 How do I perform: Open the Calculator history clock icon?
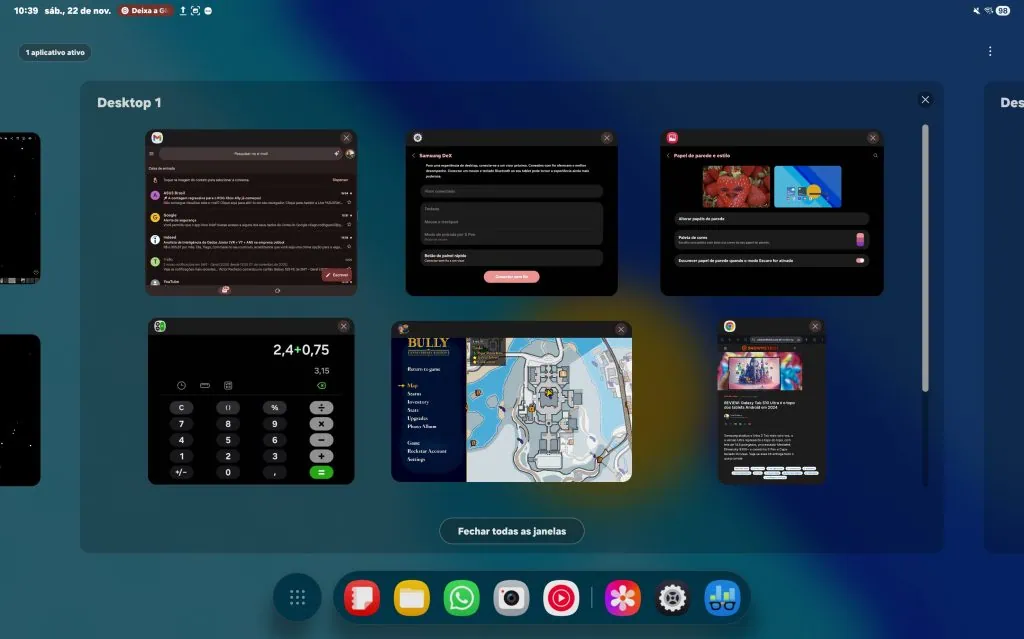[x=181, y=385]
